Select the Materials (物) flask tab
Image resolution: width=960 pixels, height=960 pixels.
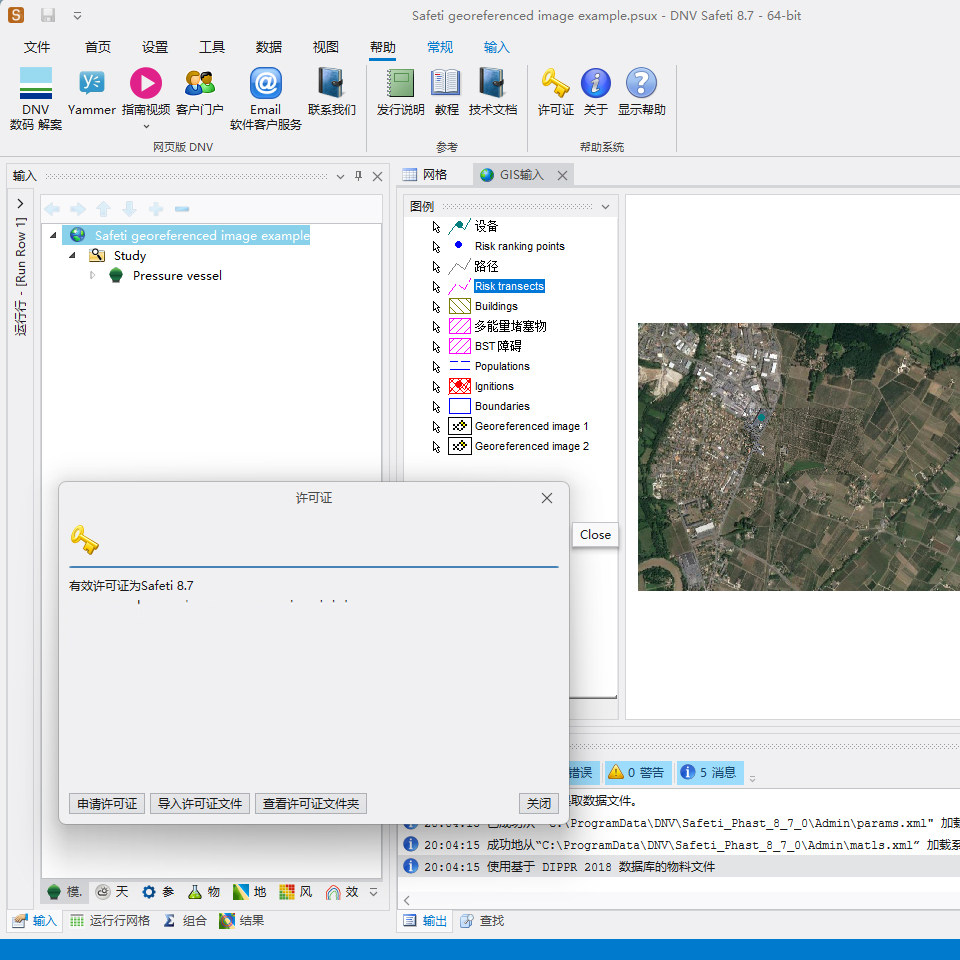(x=204, y=892)
